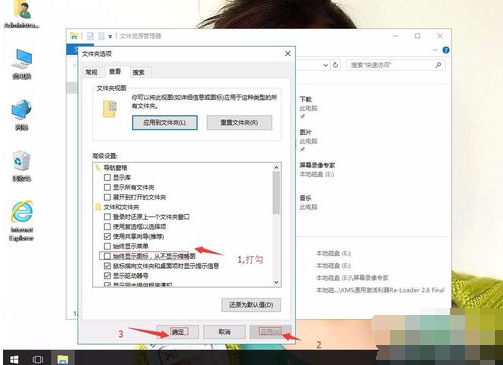Switch to the 常规 tab

(92, 72)
